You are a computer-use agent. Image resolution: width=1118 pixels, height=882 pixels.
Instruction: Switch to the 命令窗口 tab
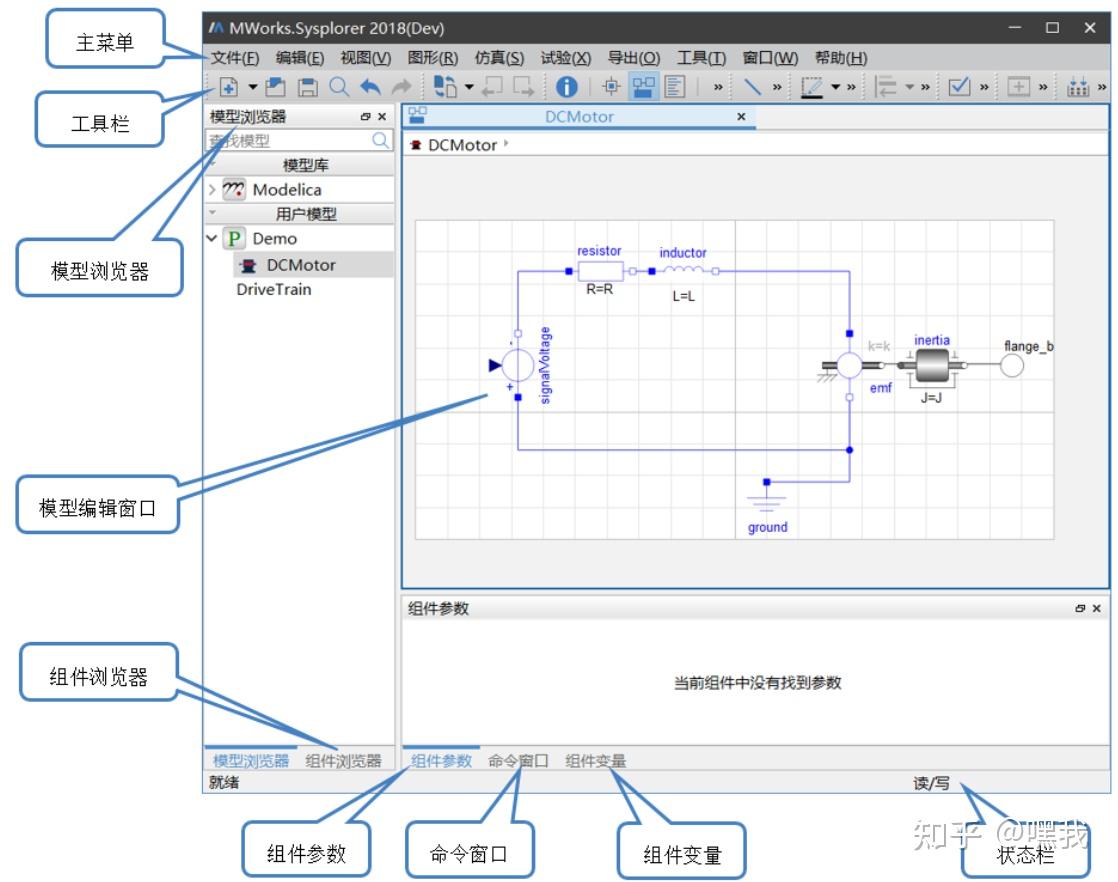518,761
